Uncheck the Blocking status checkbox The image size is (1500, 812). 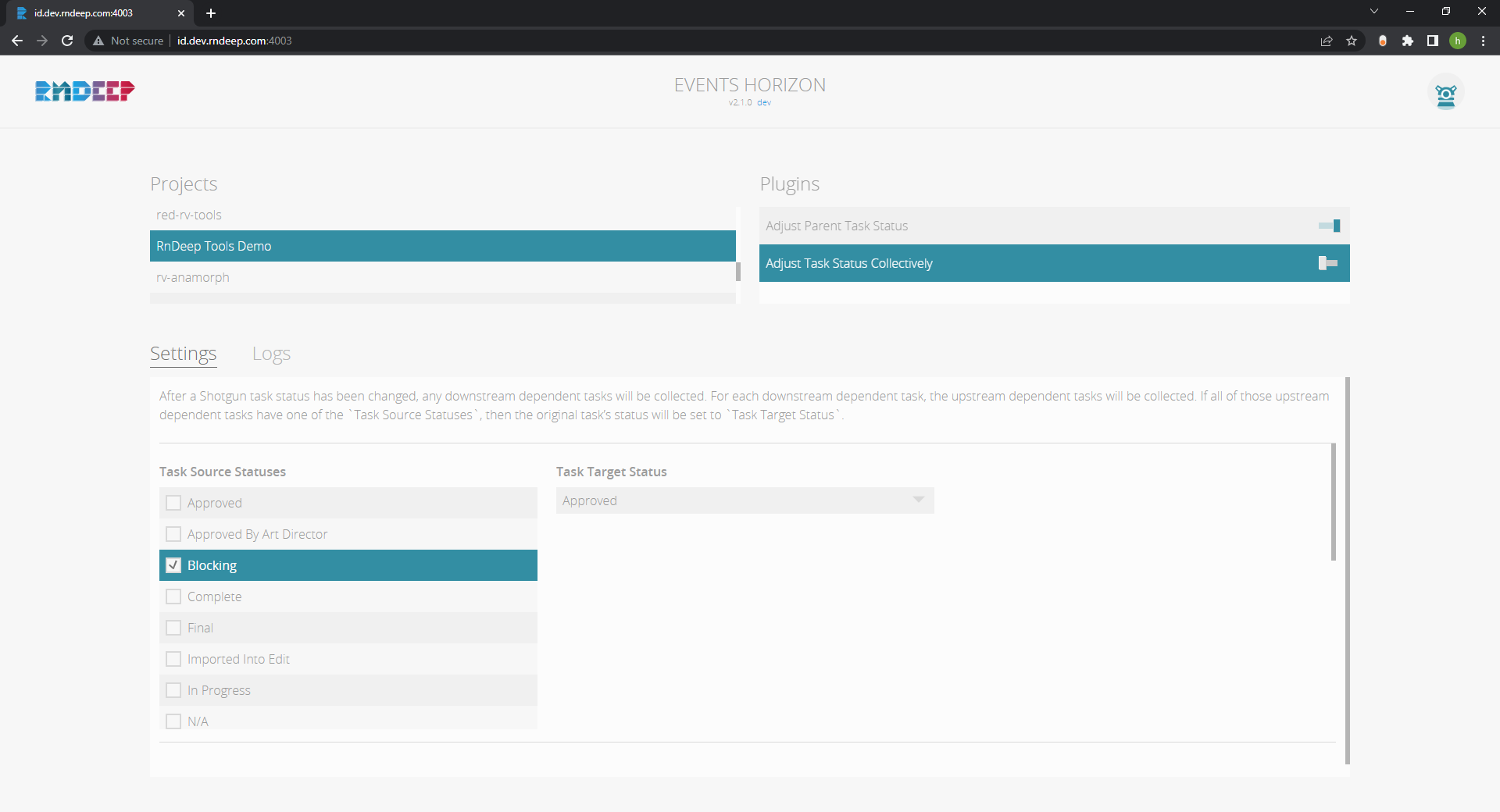(x=173, y=565)
